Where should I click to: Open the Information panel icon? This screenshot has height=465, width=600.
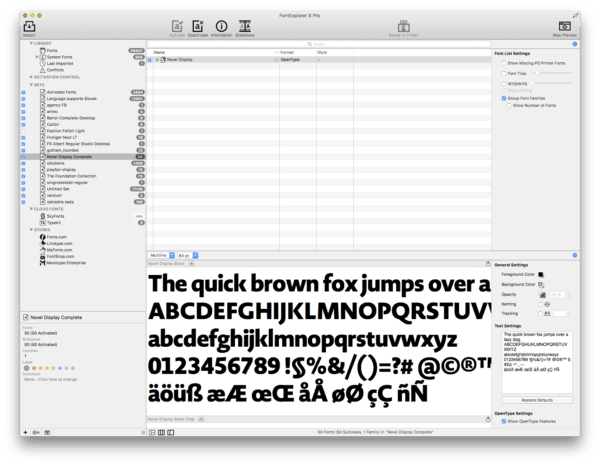click(x=219, y=25)
